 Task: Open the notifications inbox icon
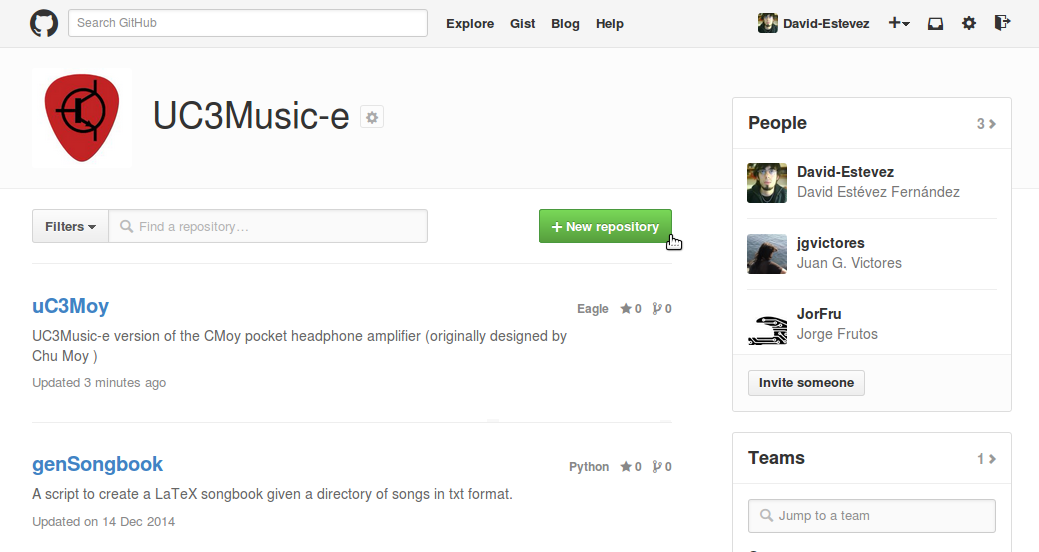point(935,24)
